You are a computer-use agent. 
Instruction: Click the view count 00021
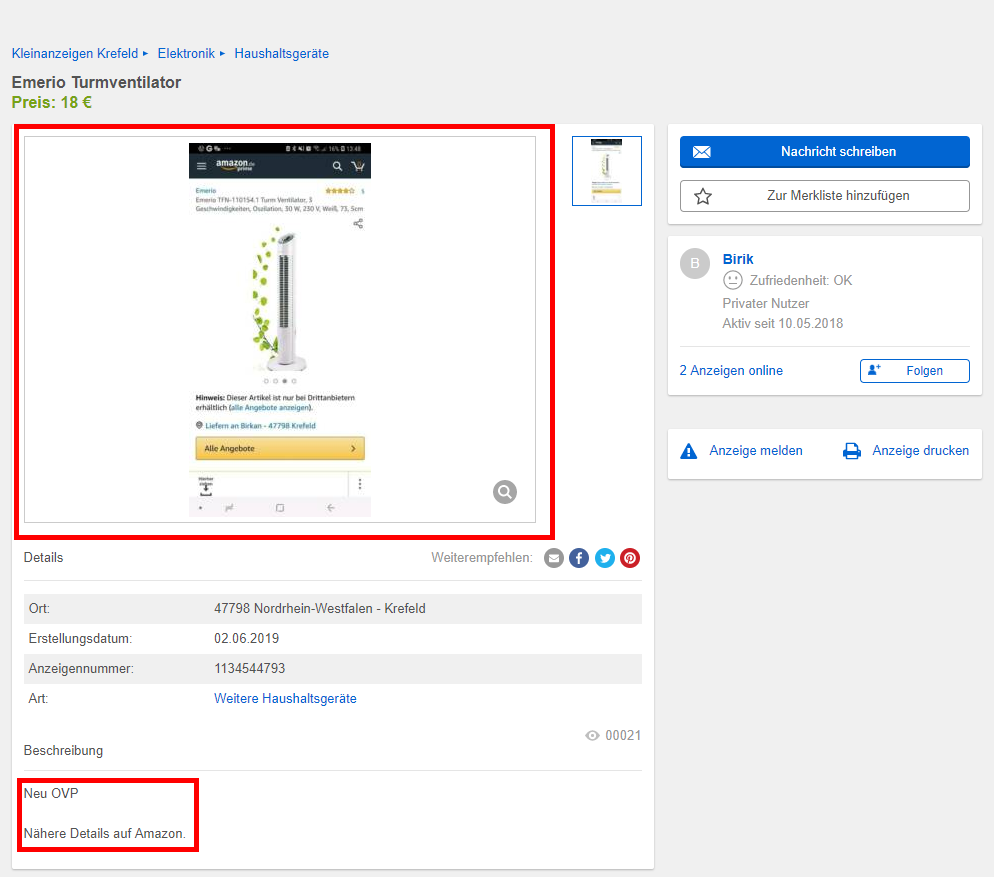[x=623, y=736]
